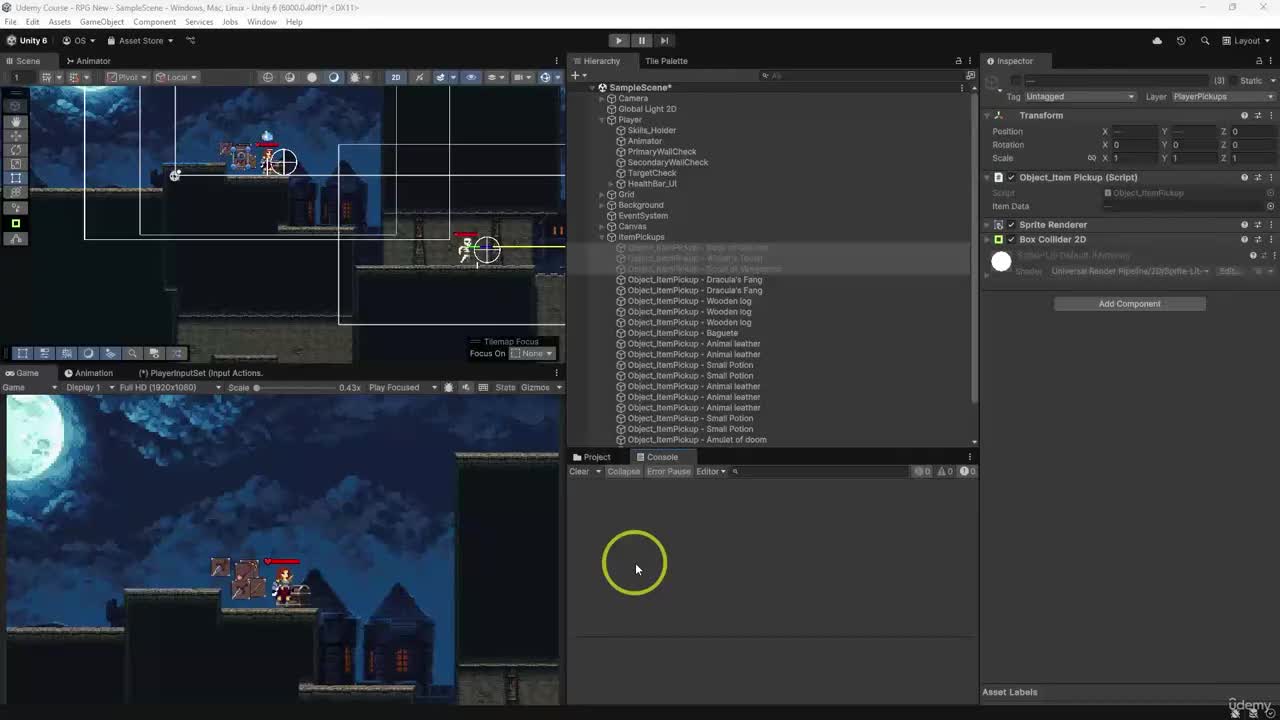The width and height of the screenshot is (1280, 720).
Task: Select the Rect tool in Scene view
Action: [x=16, y=178]
